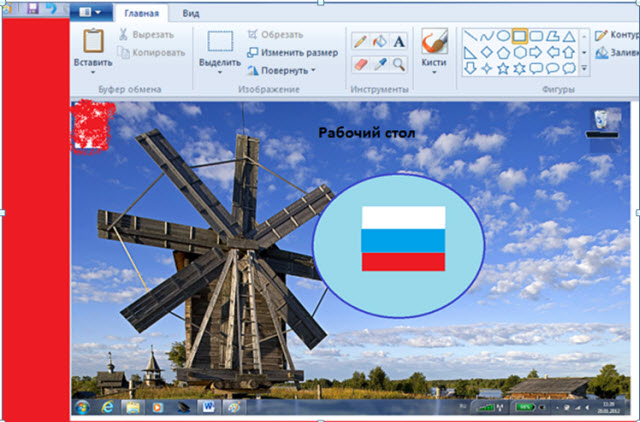Choose the rectangle shape in Фигуры gallery
This screenshot has height=422, width=640.
(519, 36)
